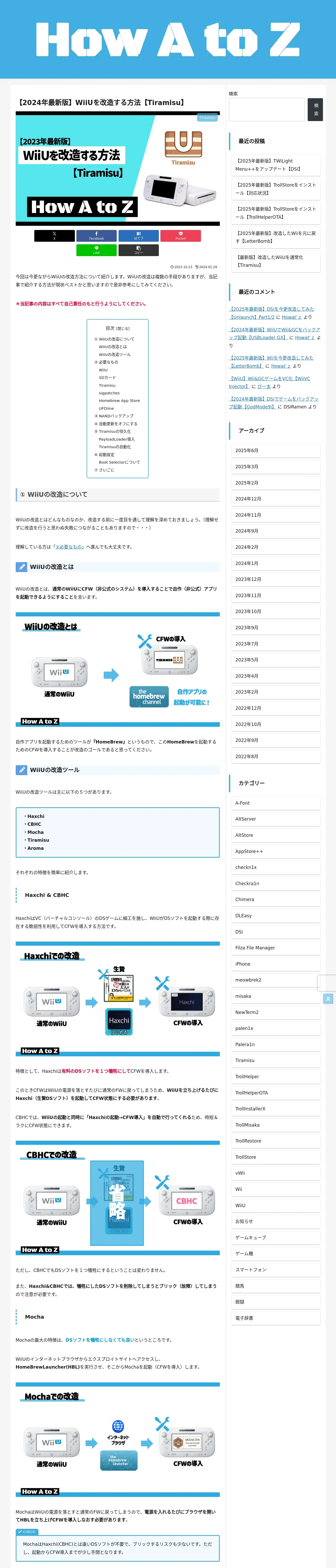The image size is (336, 1568).
Task: Open the vWii category
Action: (276, 1173)
